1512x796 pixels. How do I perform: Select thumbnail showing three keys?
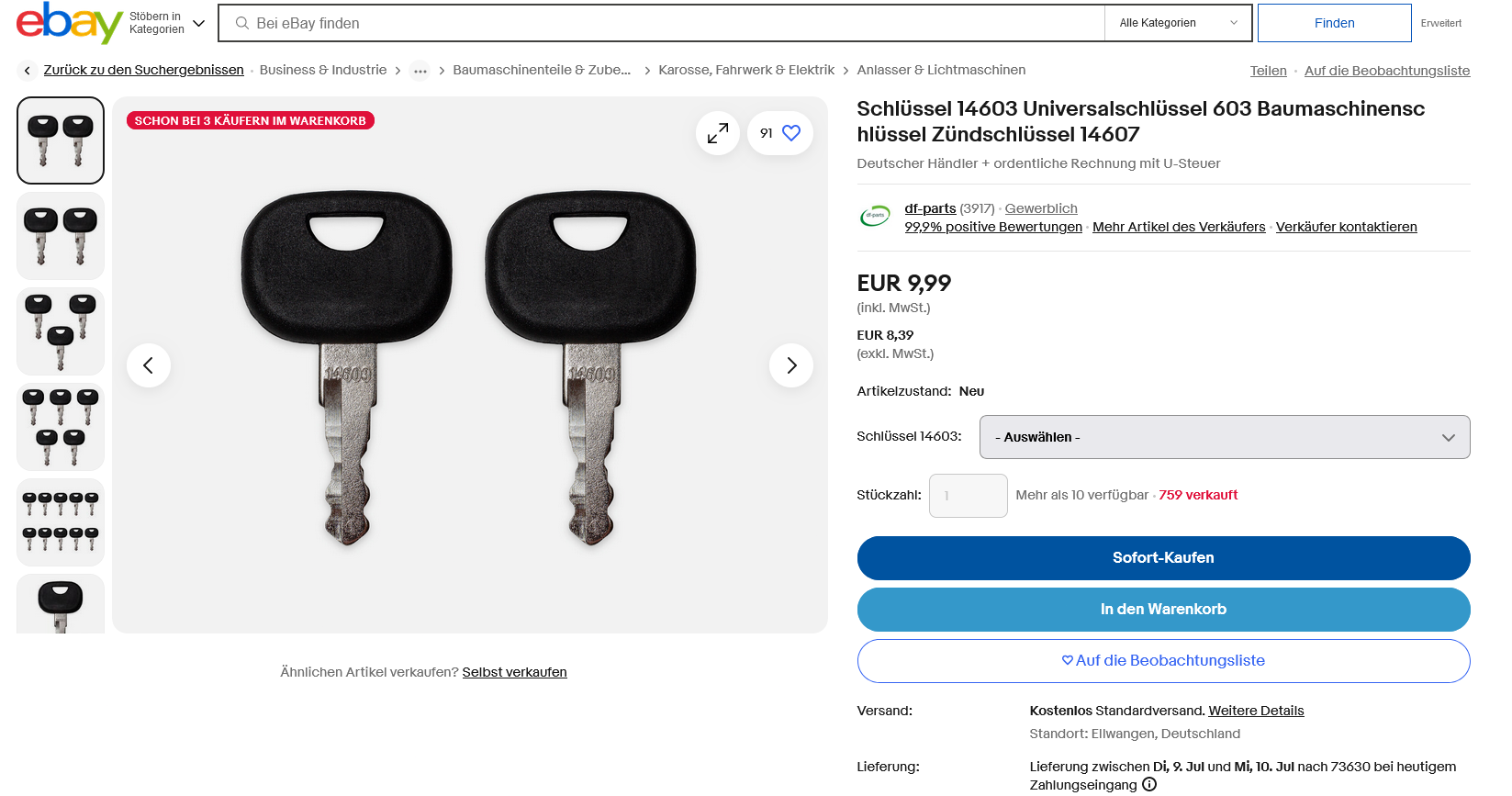(x=61, y=331)
